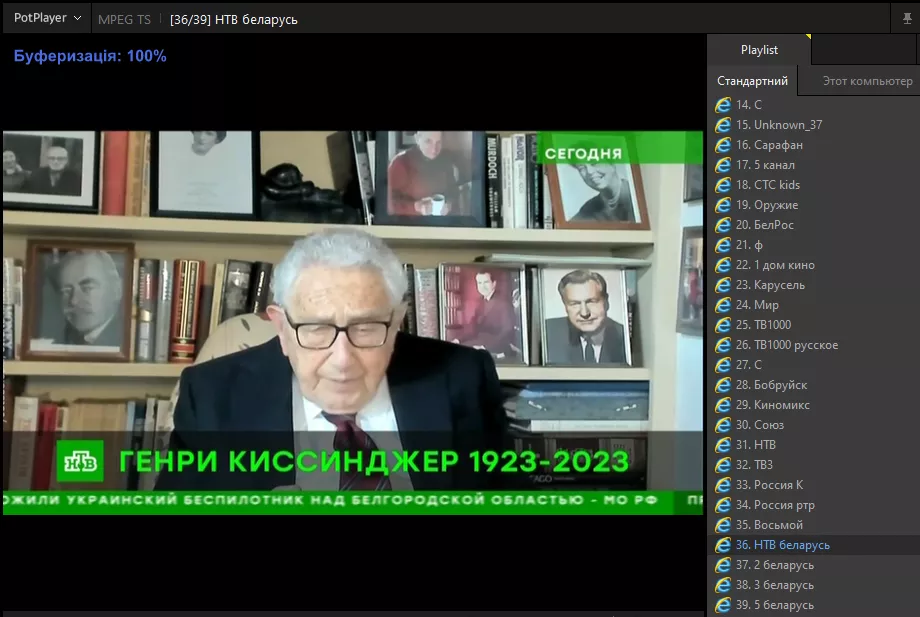This screenshot has width=920, height=617.
Task: Click the icon next to 16. Сарафан
Action: point(723,145)
